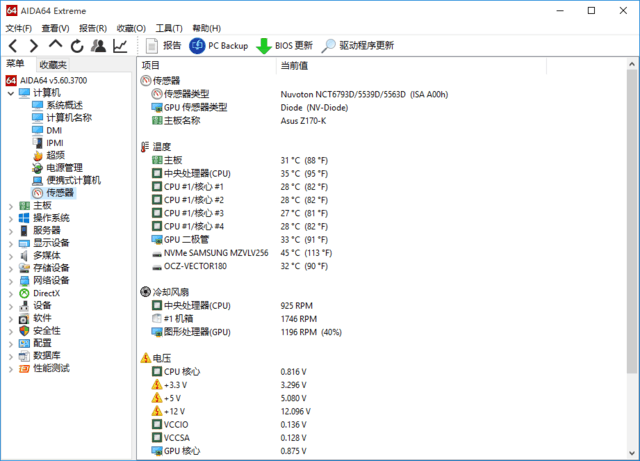
Task: Click the 配置 tree icon
Action: (24, 343)
